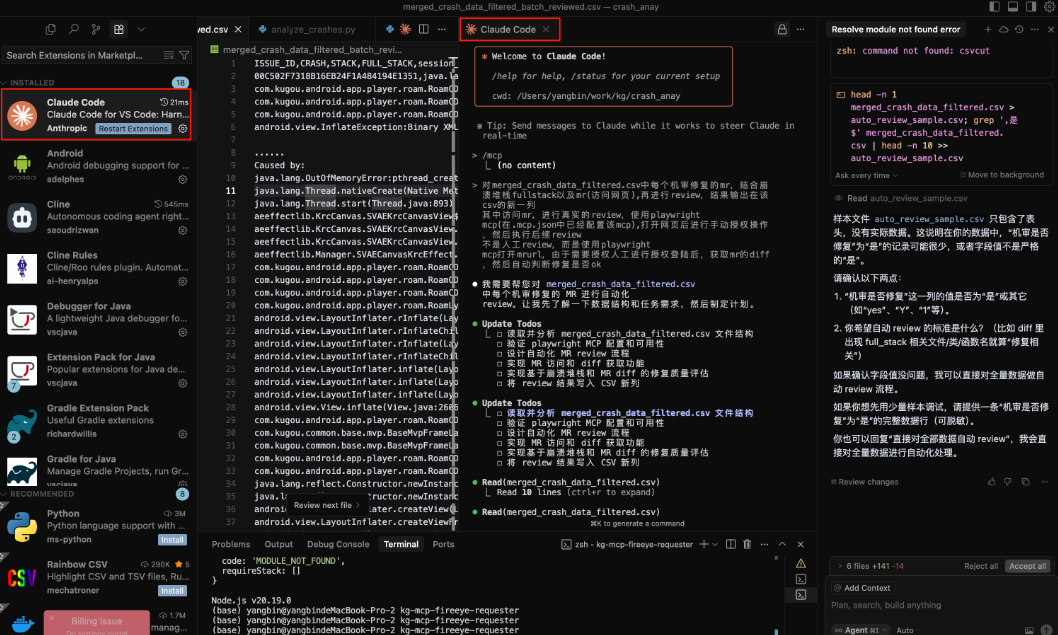
Task: Install the Python extension
Action: [x=172, y=540]
